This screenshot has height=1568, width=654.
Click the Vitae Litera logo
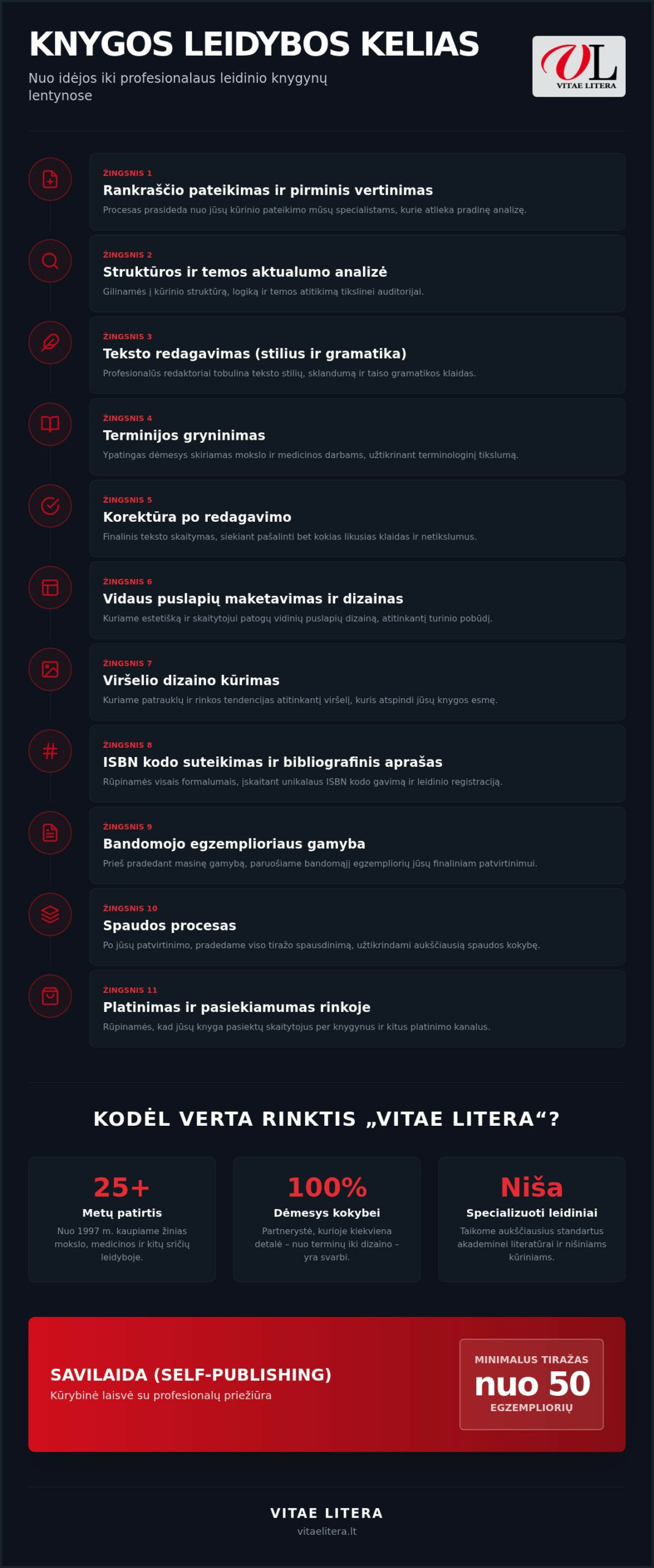579,66
